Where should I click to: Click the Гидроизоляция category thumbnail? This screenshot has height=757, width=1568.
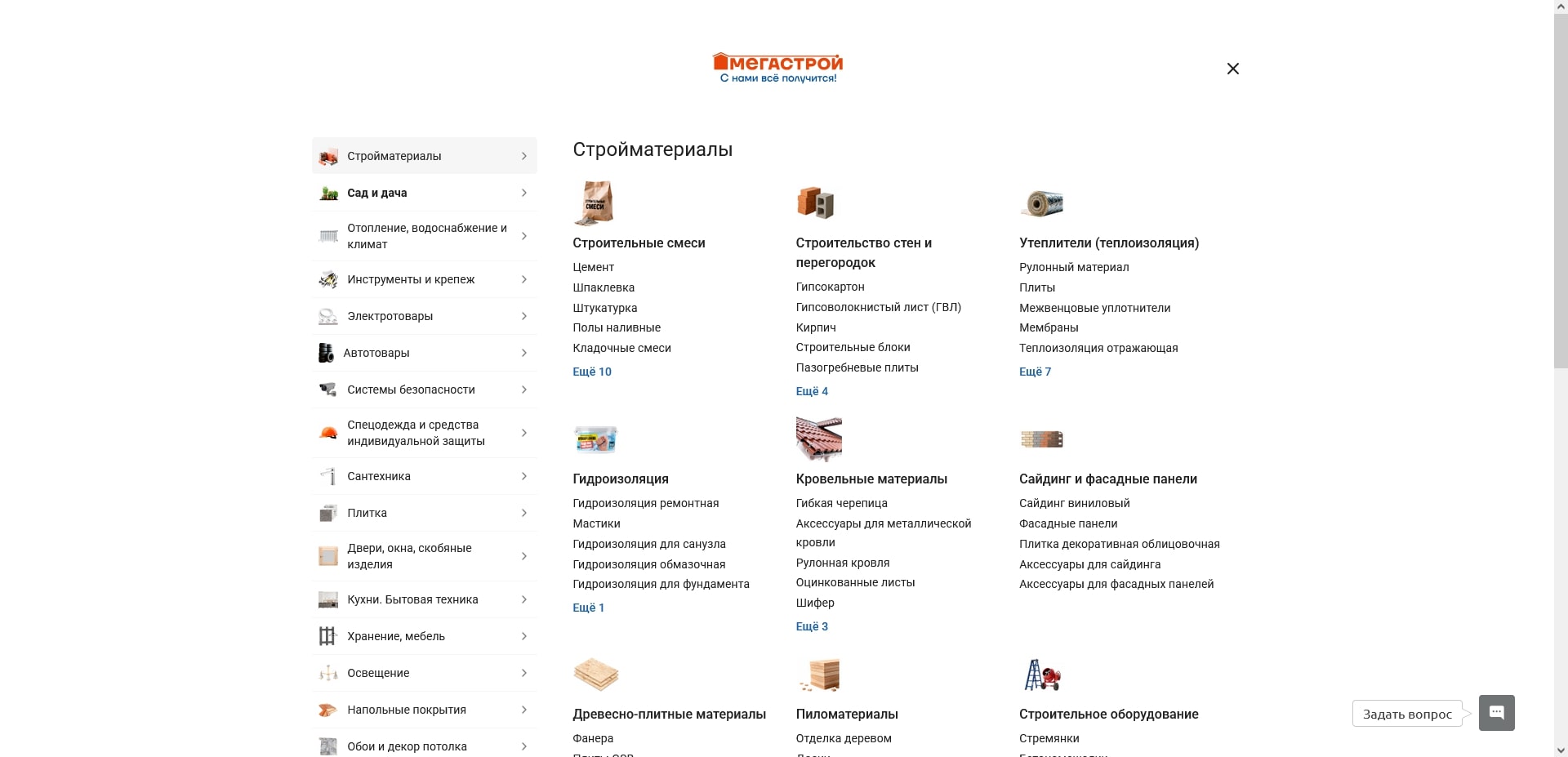coord(595,439)
